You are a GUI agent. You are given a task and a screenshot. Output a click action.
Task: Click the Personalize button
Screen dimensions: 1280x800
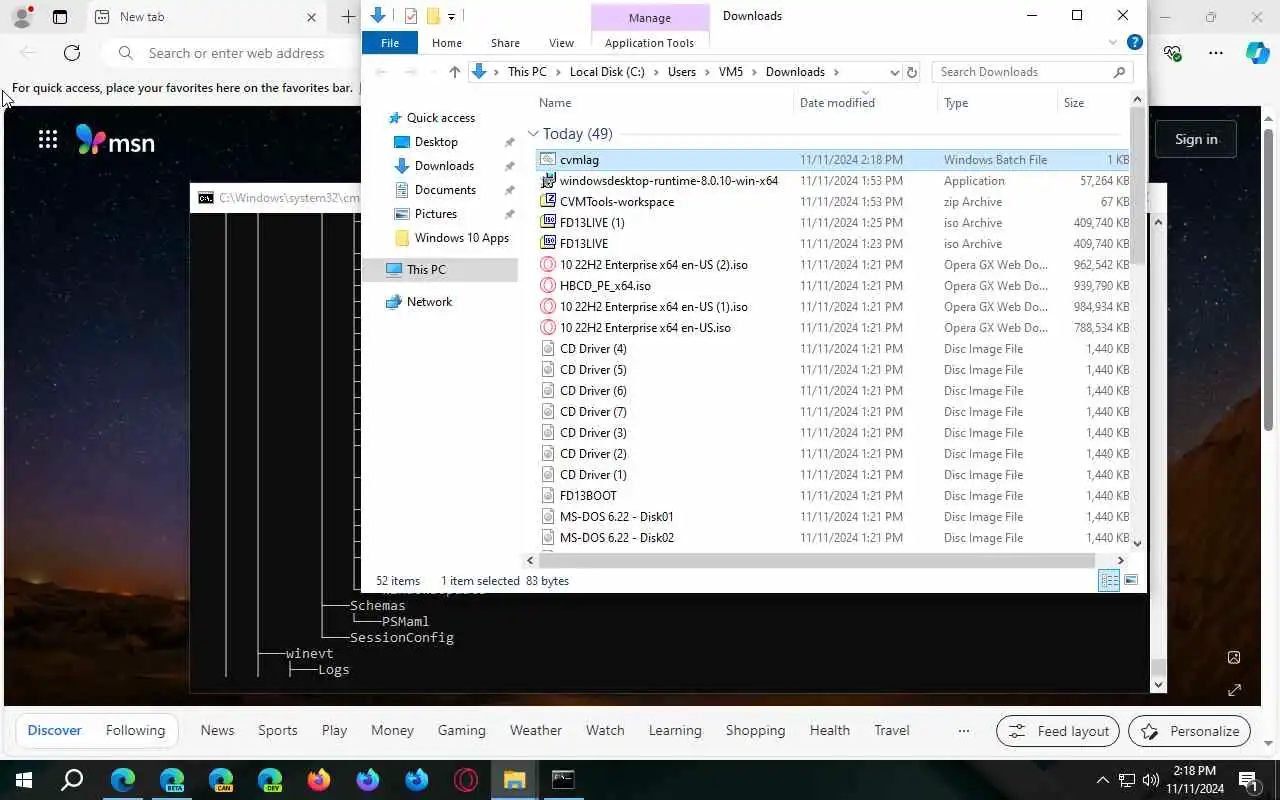(x=1189, y=731)
